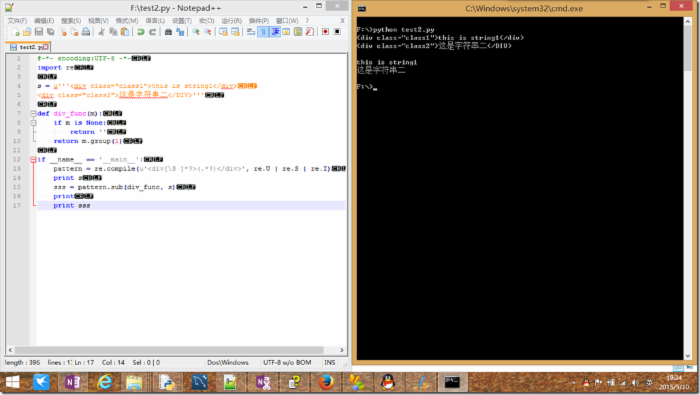Image resolution: width=700 pixels, height=395 pixels.
Task: Open the Windows Start button
Action: pos(12,383)
